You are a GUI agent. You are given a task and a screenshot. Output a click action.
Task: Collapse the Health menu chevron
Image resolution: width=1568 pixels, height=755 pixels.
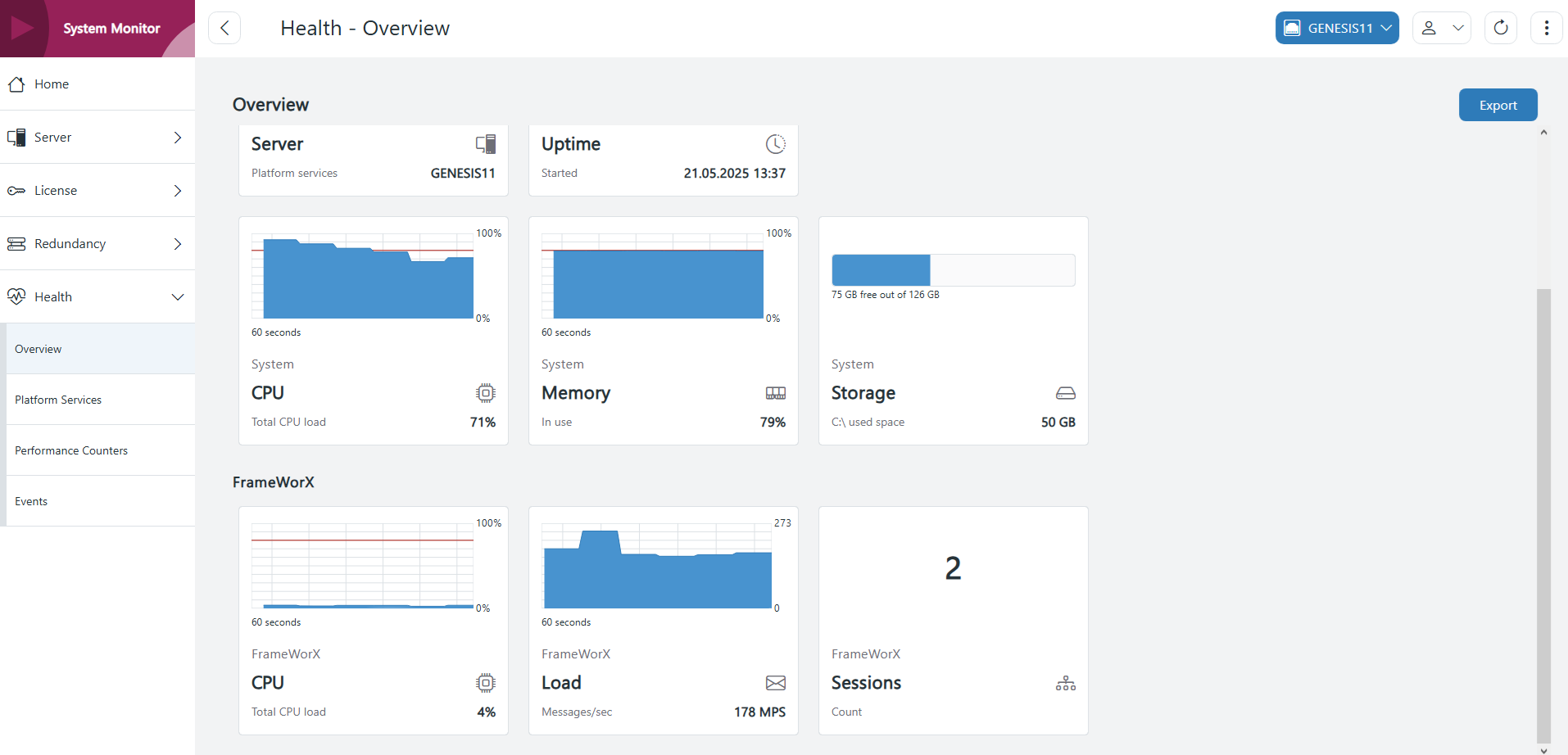(178, 296)
